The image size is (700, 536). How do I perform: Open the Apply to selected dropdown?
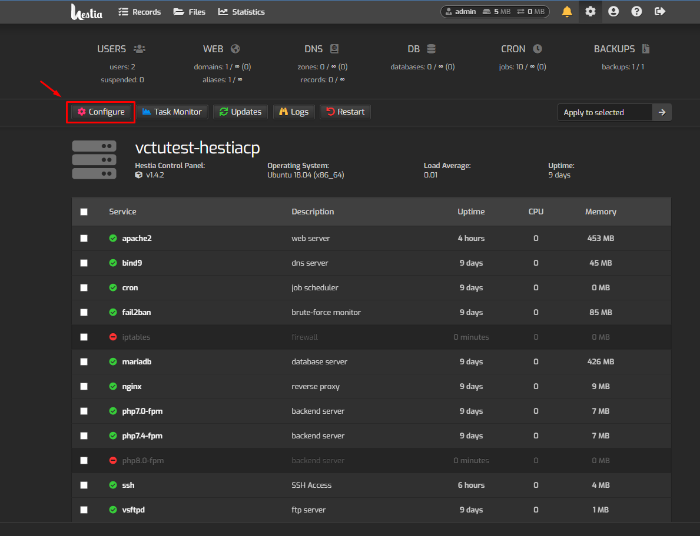tap(605, 112)
